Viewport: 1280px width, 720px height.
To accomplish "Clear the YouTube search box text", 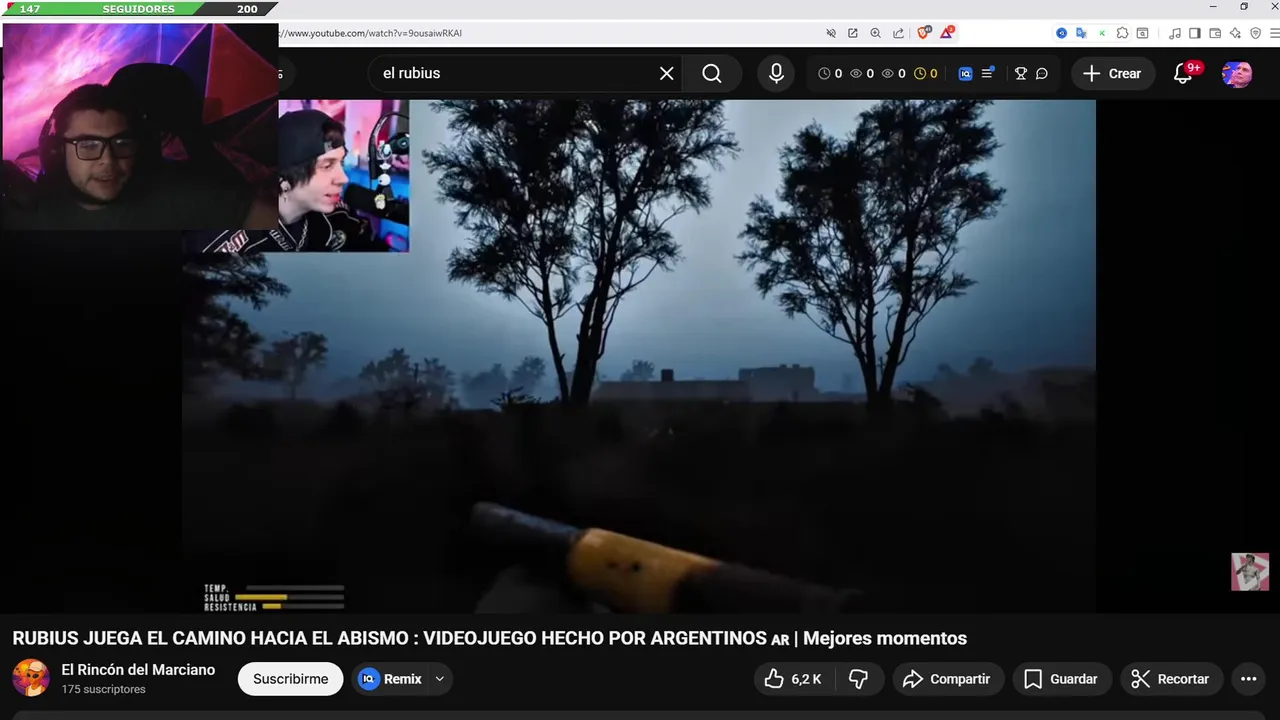I will [x=667, y=73].
